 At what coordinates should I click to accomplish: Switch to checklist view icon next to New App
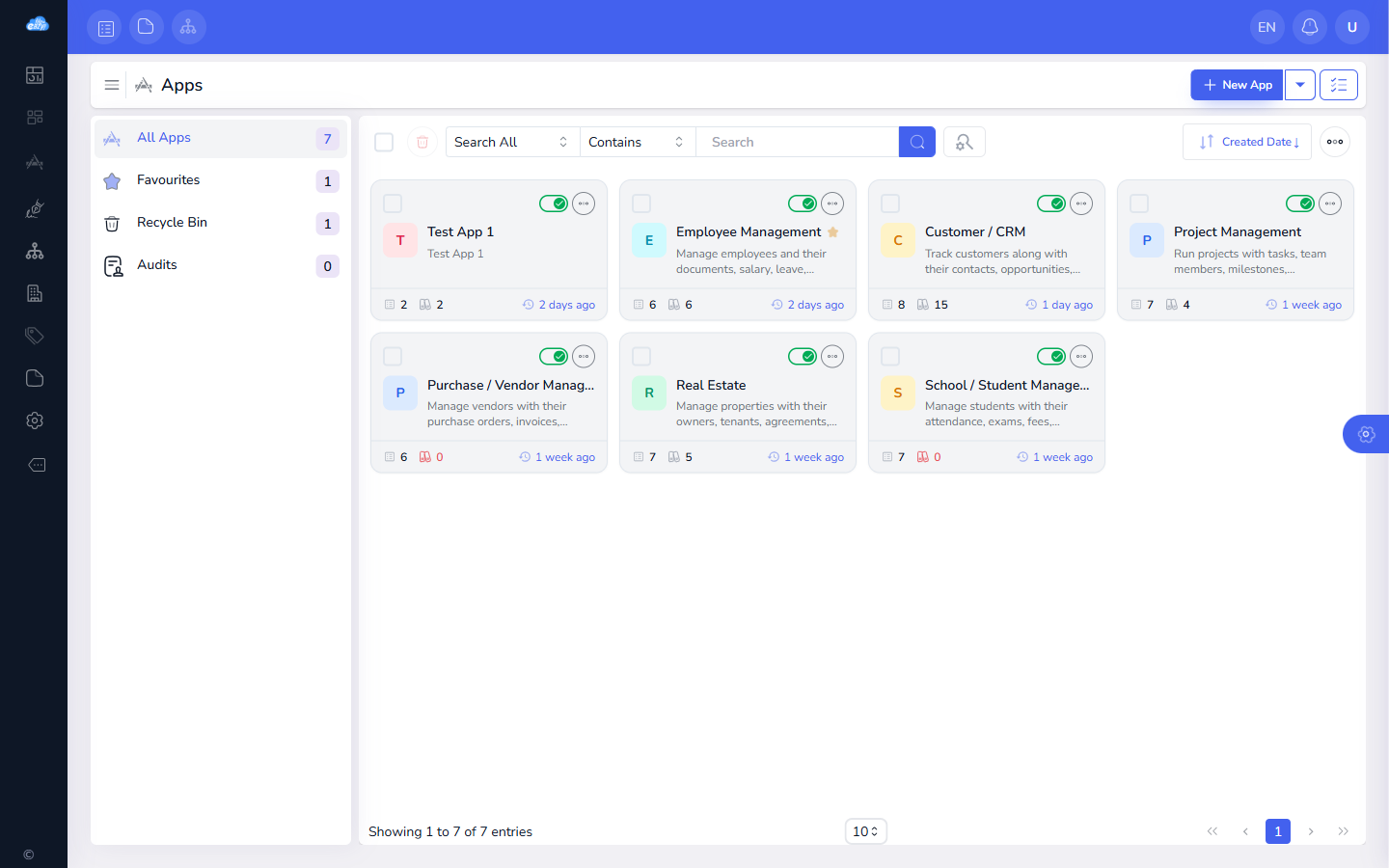(x=1339, y=85)
